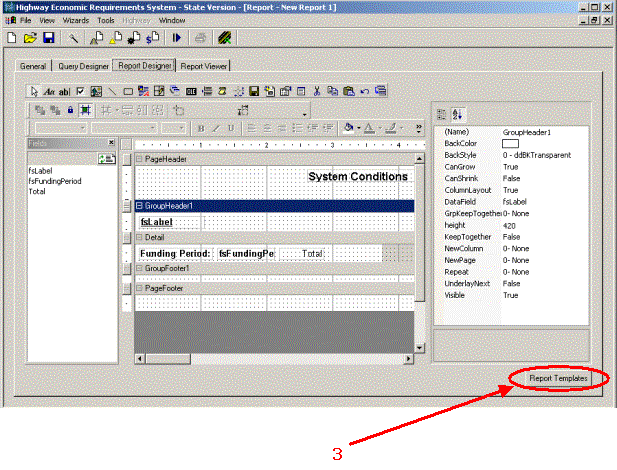Click the DataField property value fsLabel
The width and height of the screenshot is (617, 470).
point(515,202)
